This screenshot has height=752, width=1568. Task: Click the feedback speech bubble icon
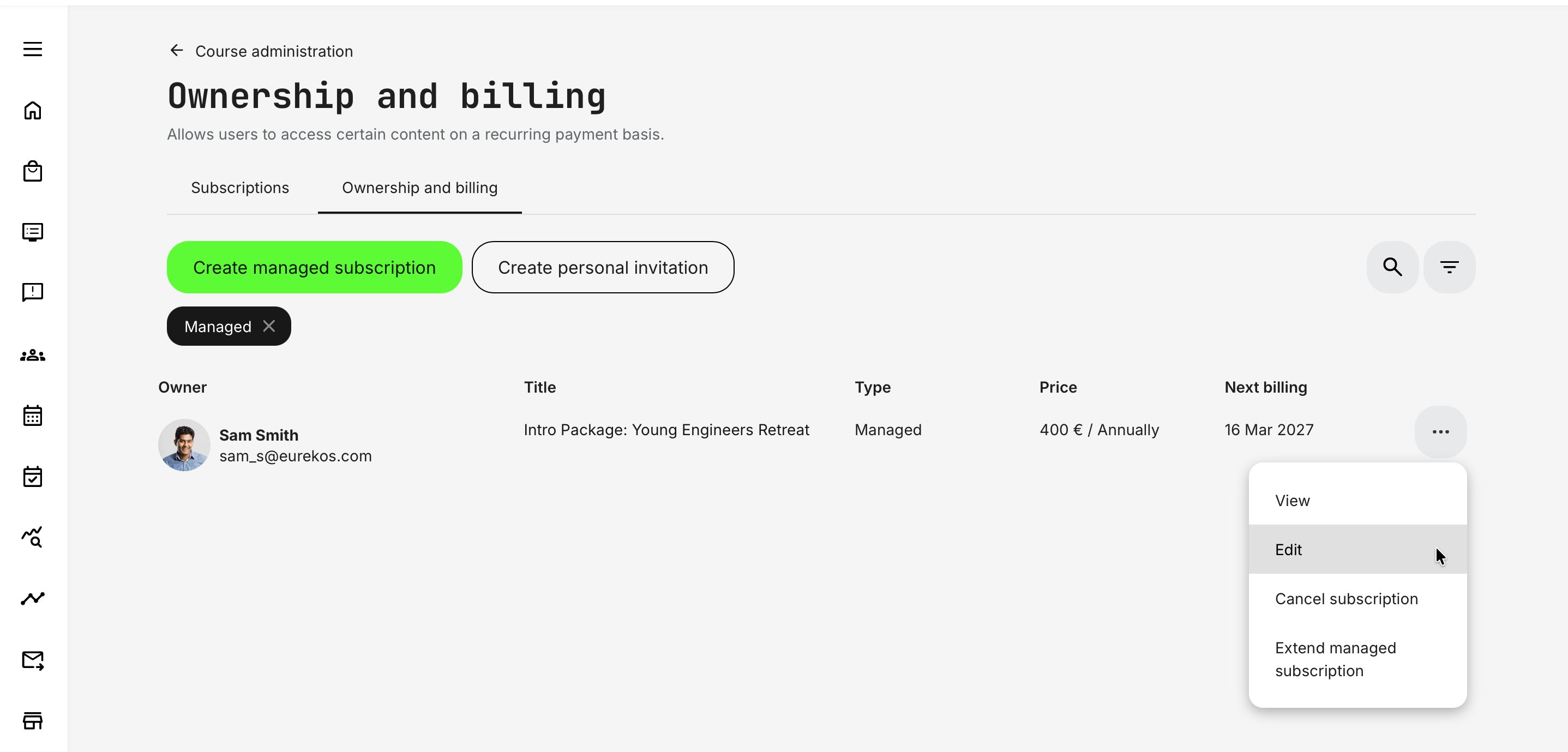pos(32,293)
